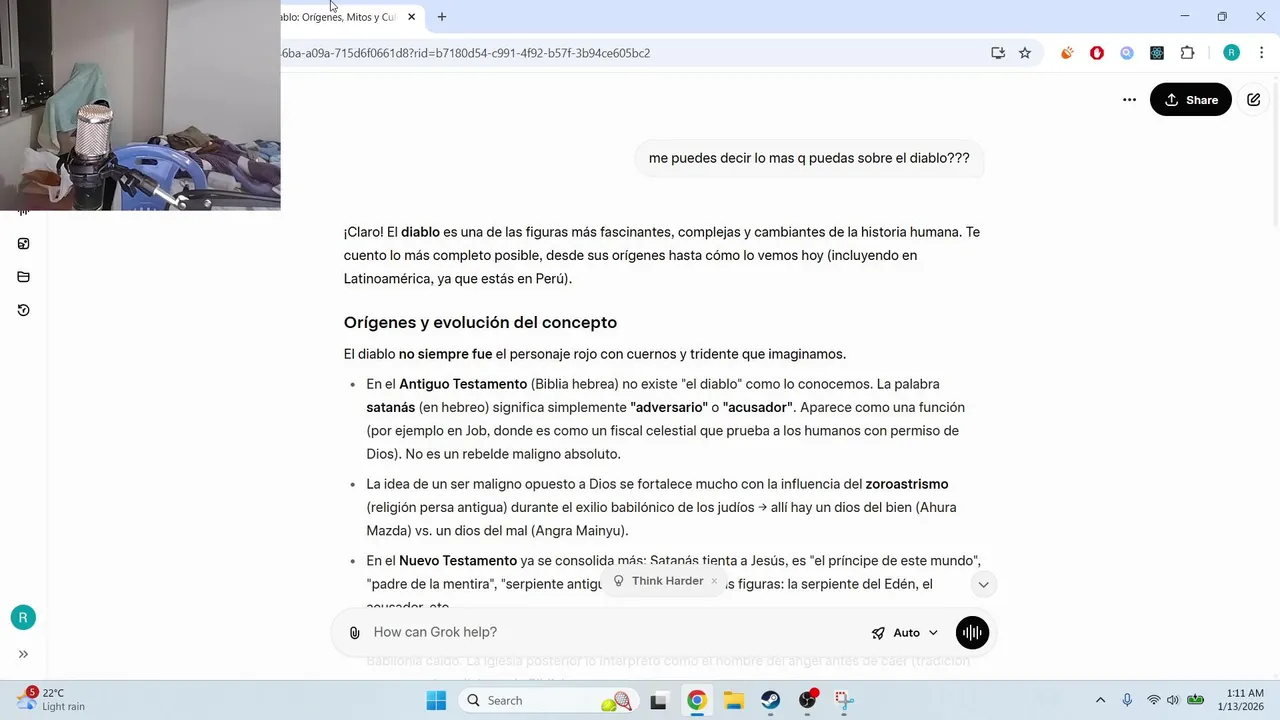The height and width of the screenshot is (720, 1280).
Task: Open the Wi-Fi network tray icon
Action: (1154, 700)
